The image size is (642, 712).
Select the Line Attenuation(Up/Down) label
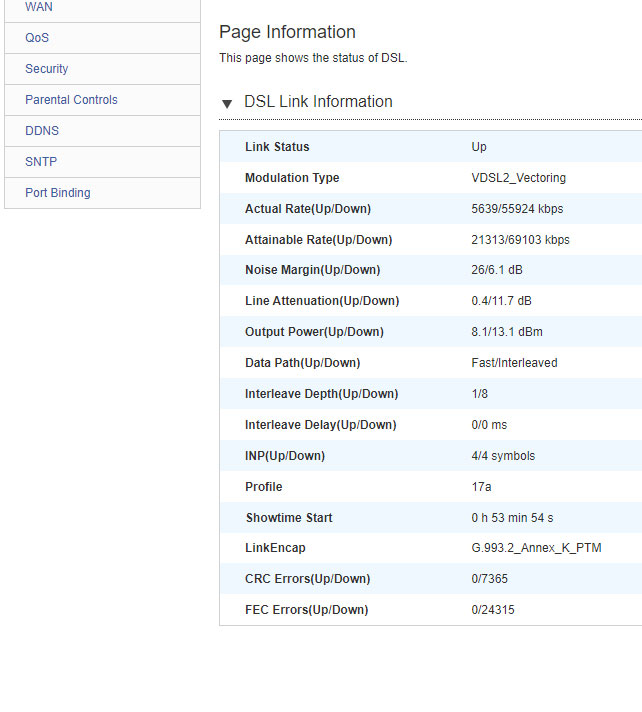click(321, 301)
